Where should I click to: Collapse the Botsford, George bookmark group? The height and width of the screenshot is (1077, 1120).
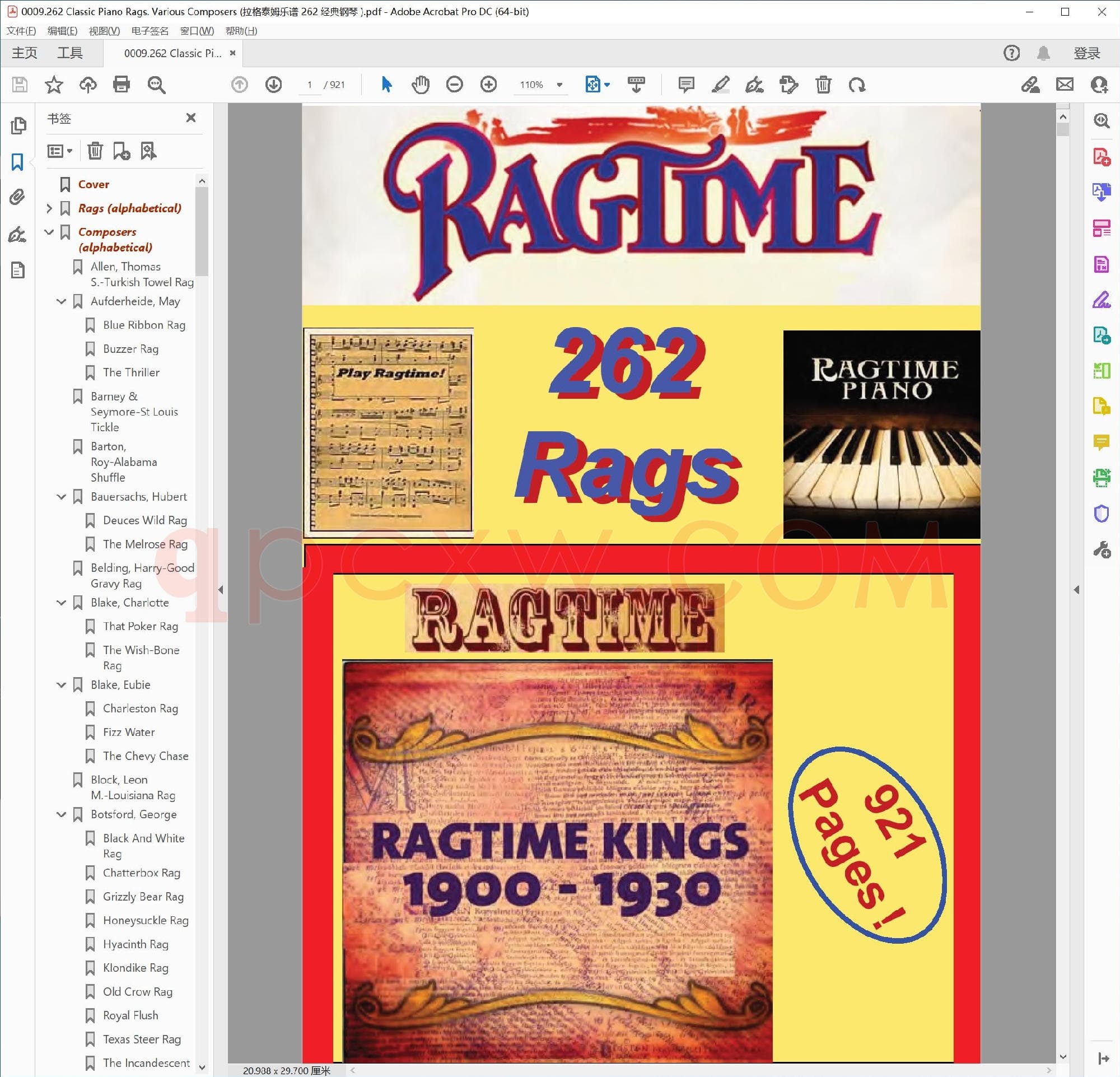[61, 814]
